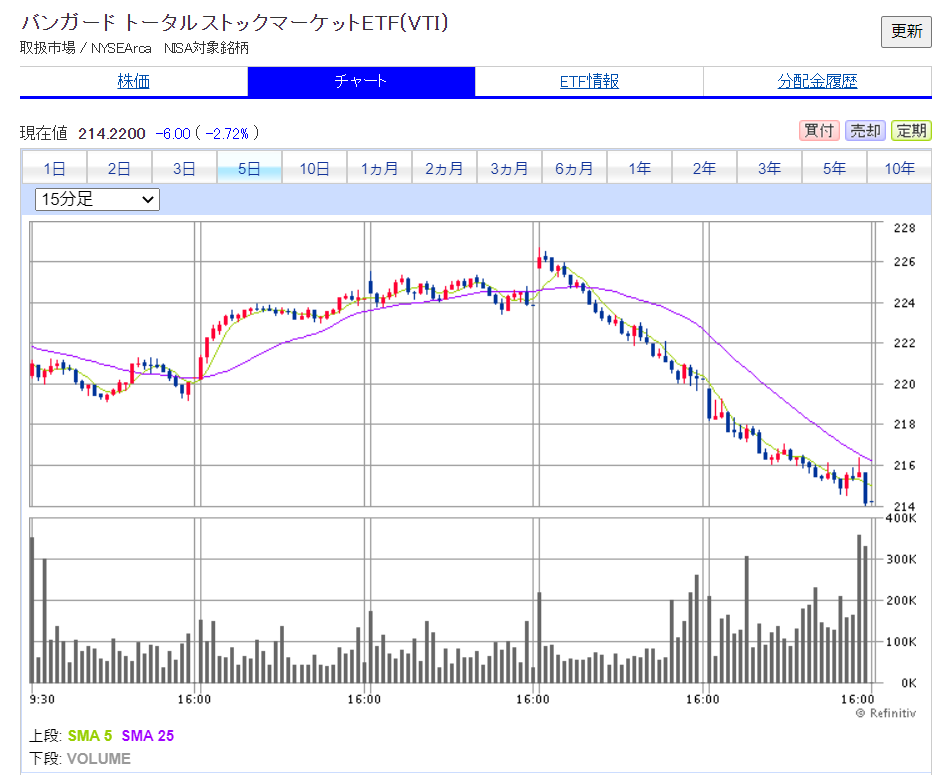The height and width of the screenshot is (775, 947).
Task: Click the 更新 refresh button
Action: tap(906, 31)
